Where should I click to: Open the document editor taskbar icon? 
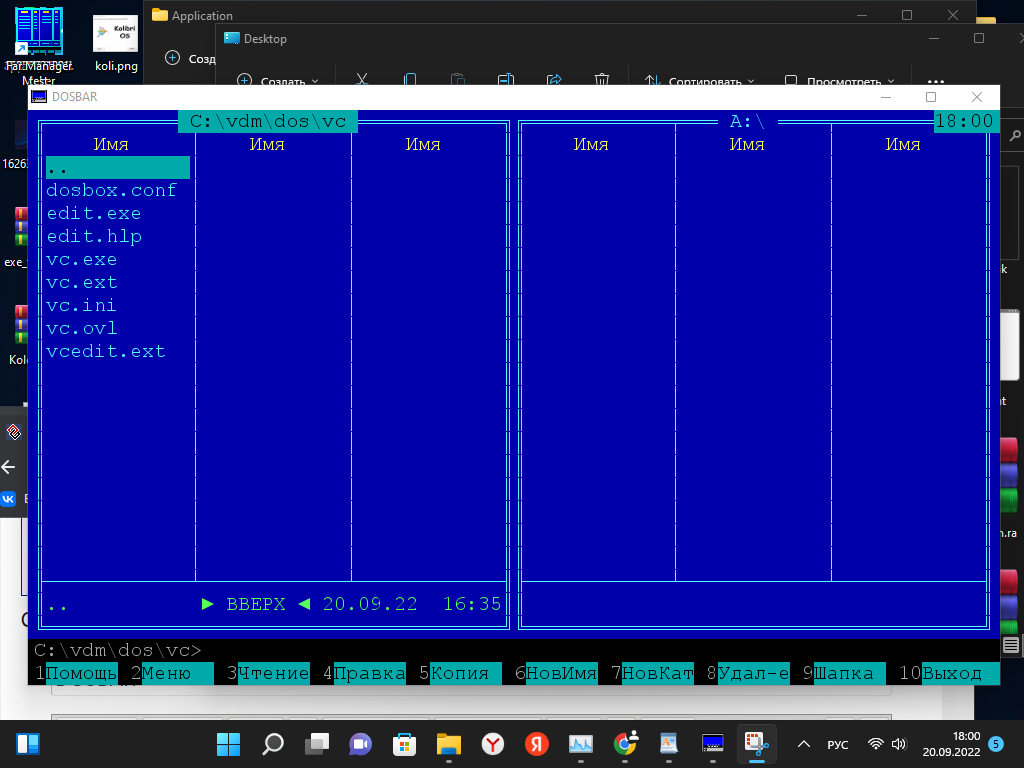pos(669,744)
